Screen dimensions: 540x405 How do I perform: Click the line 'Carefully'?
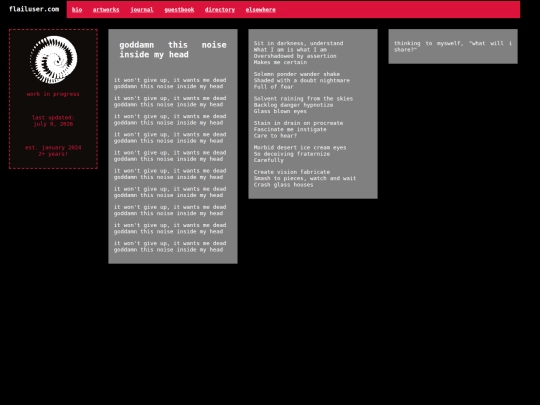pos(269,160)
